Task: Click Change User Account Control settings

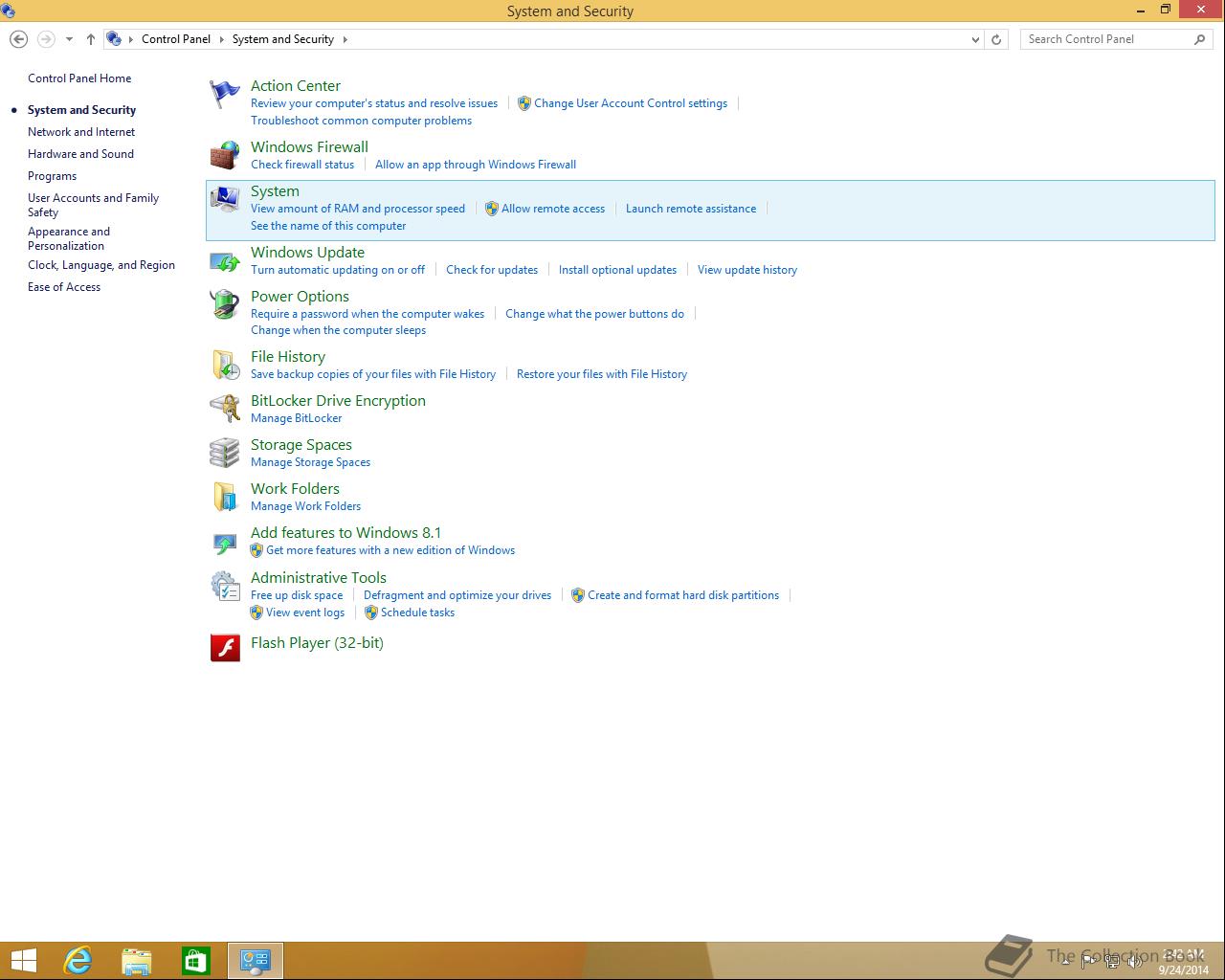Action: pyautogui.click(x=631, y=103)
